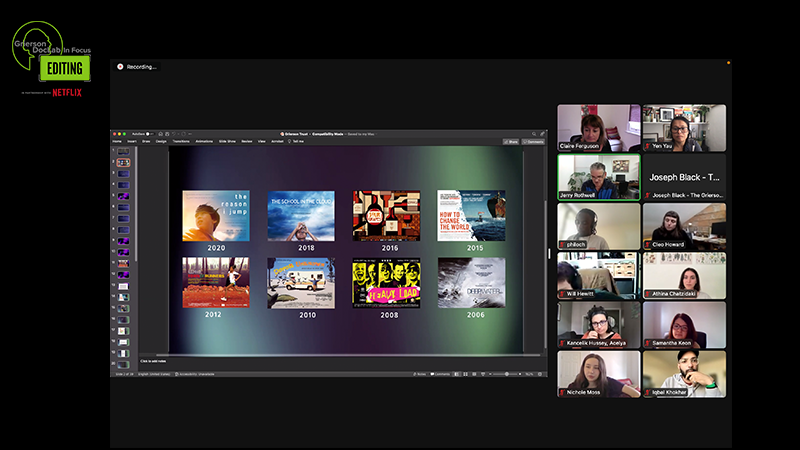Toggle the AutoSave switch in PowerPoint
This screenshot has width=800, height=450.
point(150,134)
